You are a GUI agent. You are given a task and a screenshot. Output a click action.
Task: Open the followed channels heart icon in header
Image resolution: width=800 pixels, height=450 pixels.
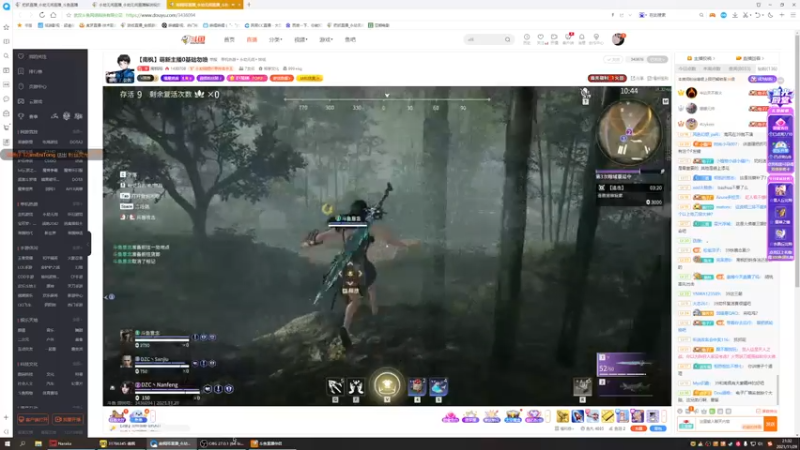point(541,38)
